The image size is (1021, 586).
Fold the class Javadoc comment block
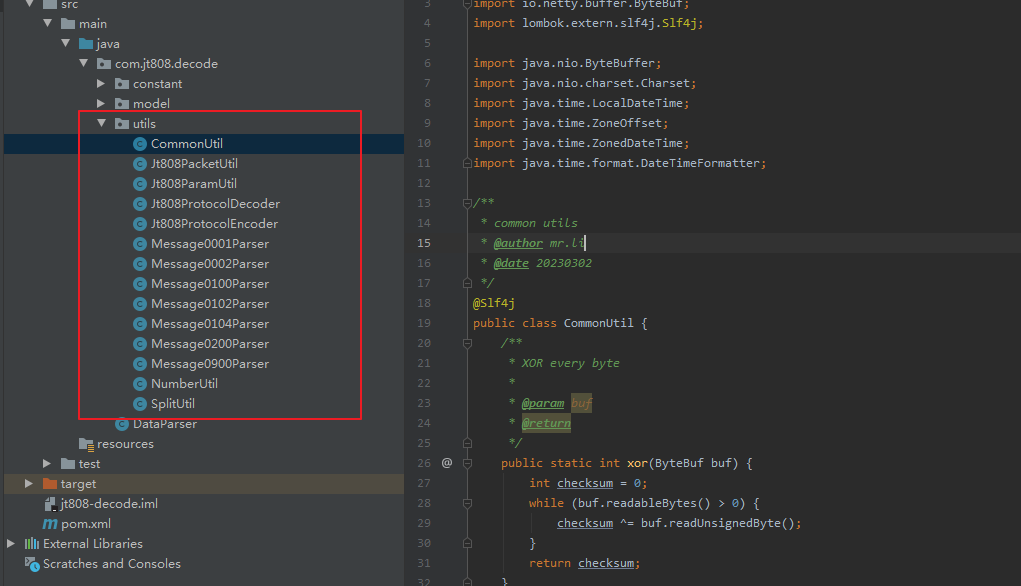click(x=466, y=203)
